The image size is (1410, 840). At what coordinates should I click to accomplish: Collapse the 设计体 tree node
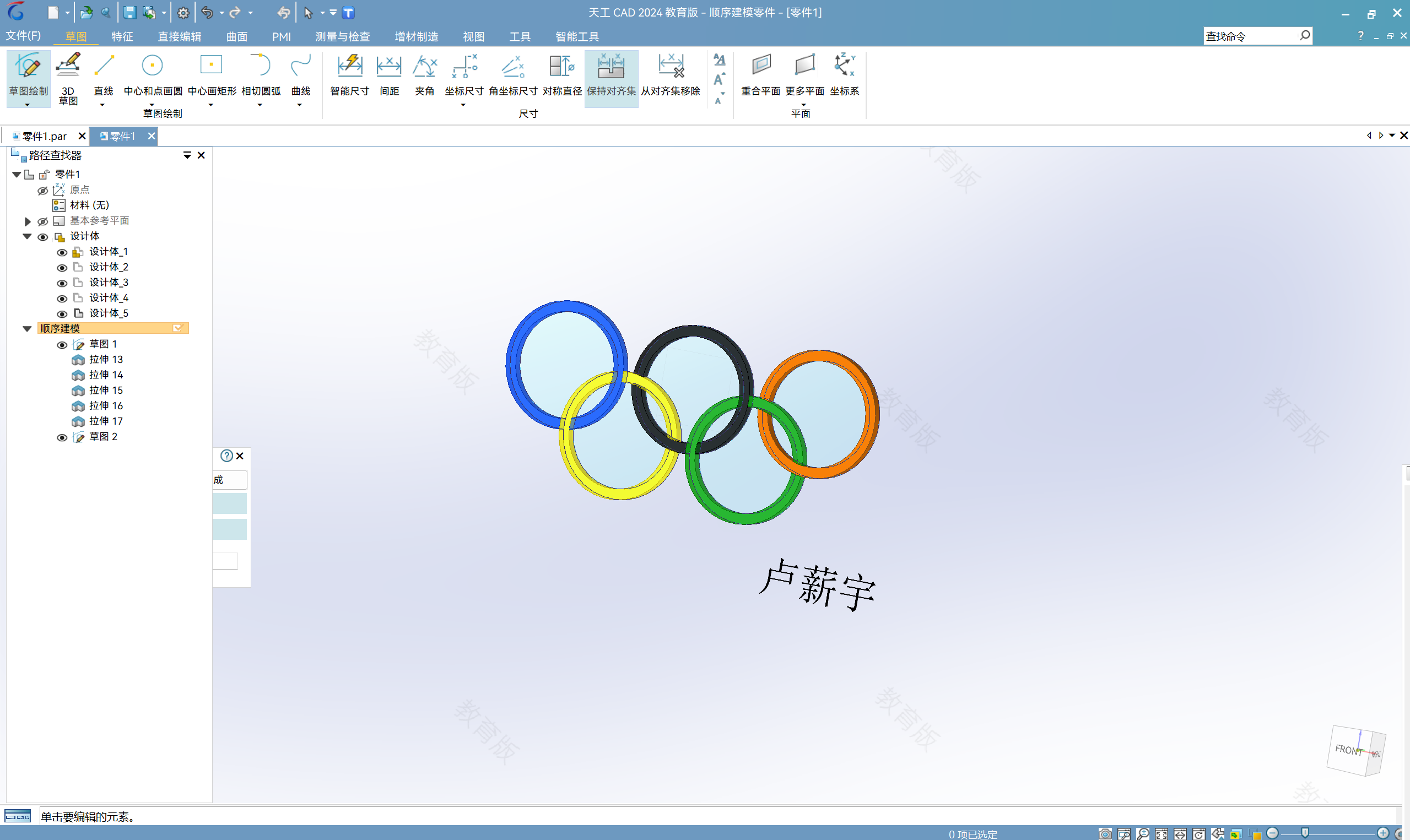(x=27, y=237)
